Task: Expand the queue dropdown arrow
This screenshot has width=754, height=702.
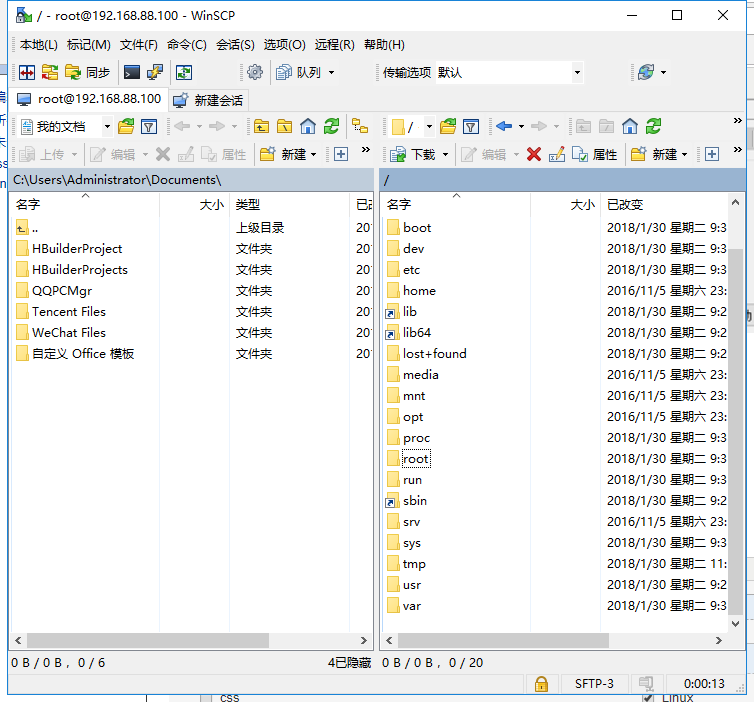Action: tap(331, 73)
